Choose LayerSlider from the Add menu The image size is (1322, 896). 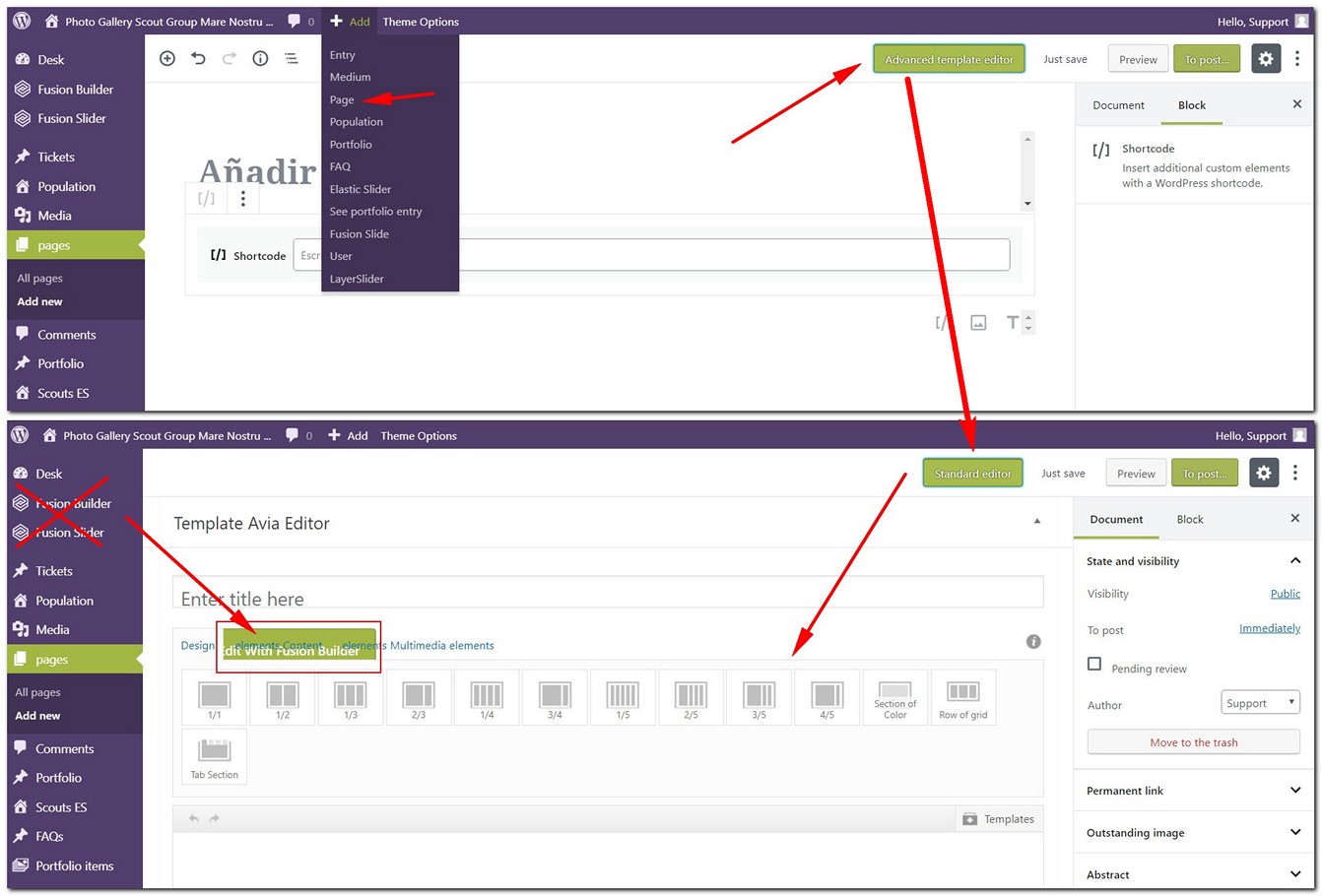click(357, 279)
